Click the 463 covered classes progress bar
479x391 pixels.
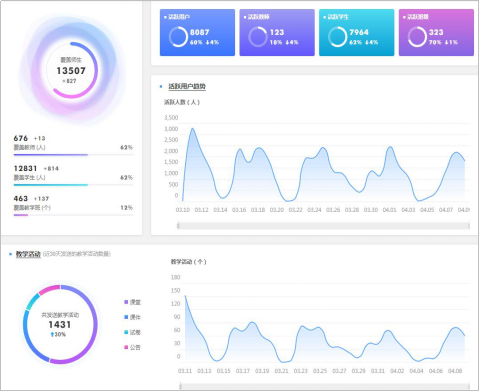73,215
